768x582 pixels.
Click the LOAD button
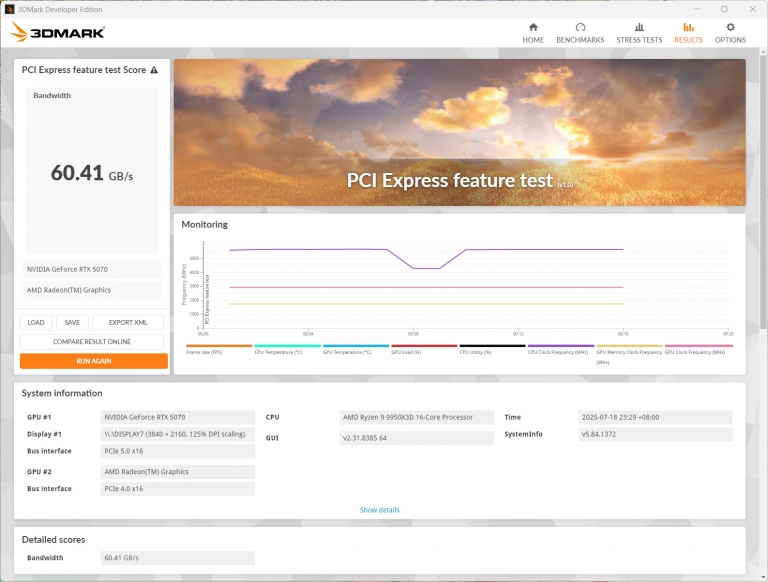[36, 322]
